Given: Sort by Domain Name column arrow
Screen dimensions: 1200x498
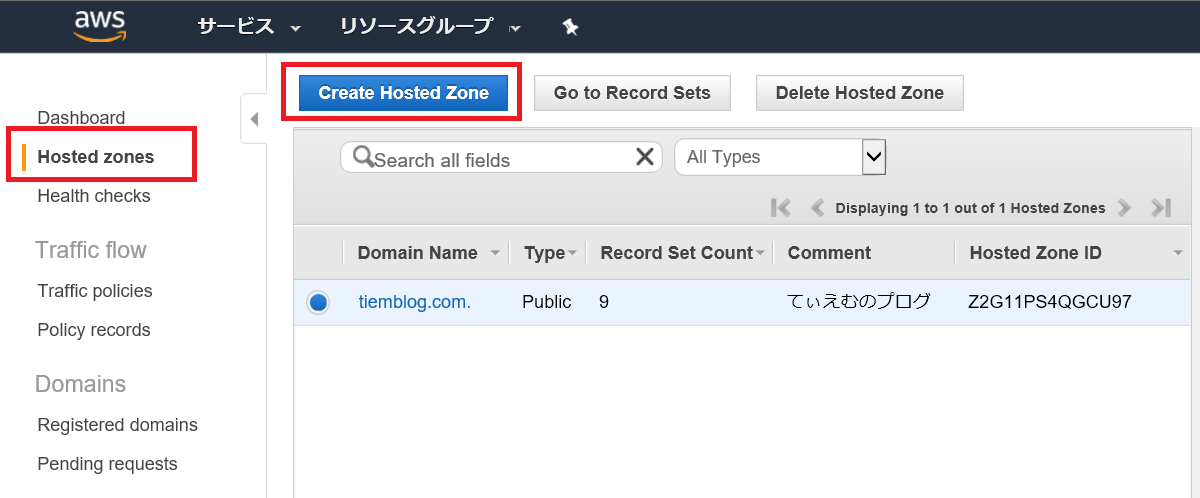Looking at the screenshot, I should [495, 253].
